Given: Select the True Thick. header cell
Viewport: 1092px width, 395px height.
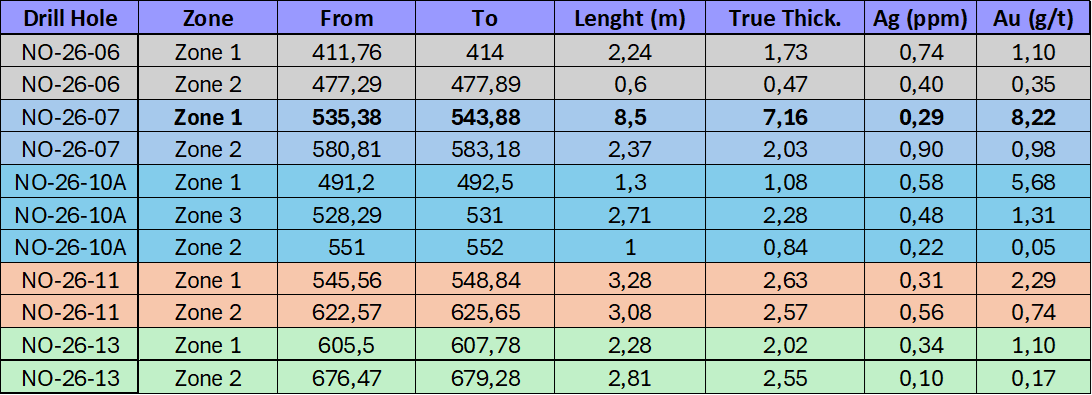Looking at the screenshot, I should click(785, 18).
